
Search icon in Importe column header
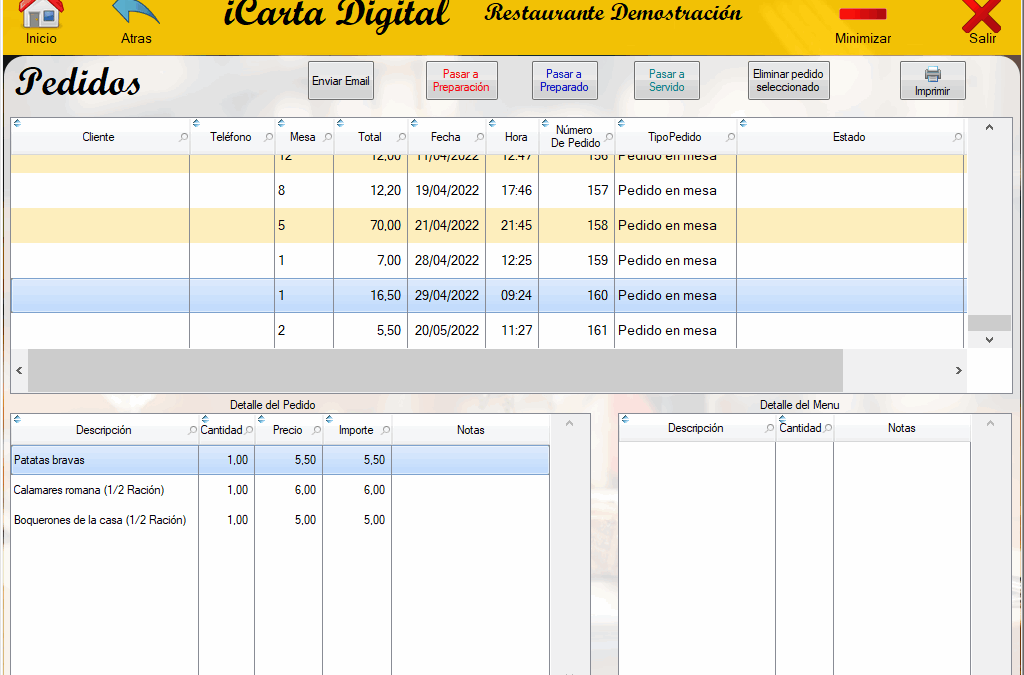pyautogui.click(x=385, y=430)
